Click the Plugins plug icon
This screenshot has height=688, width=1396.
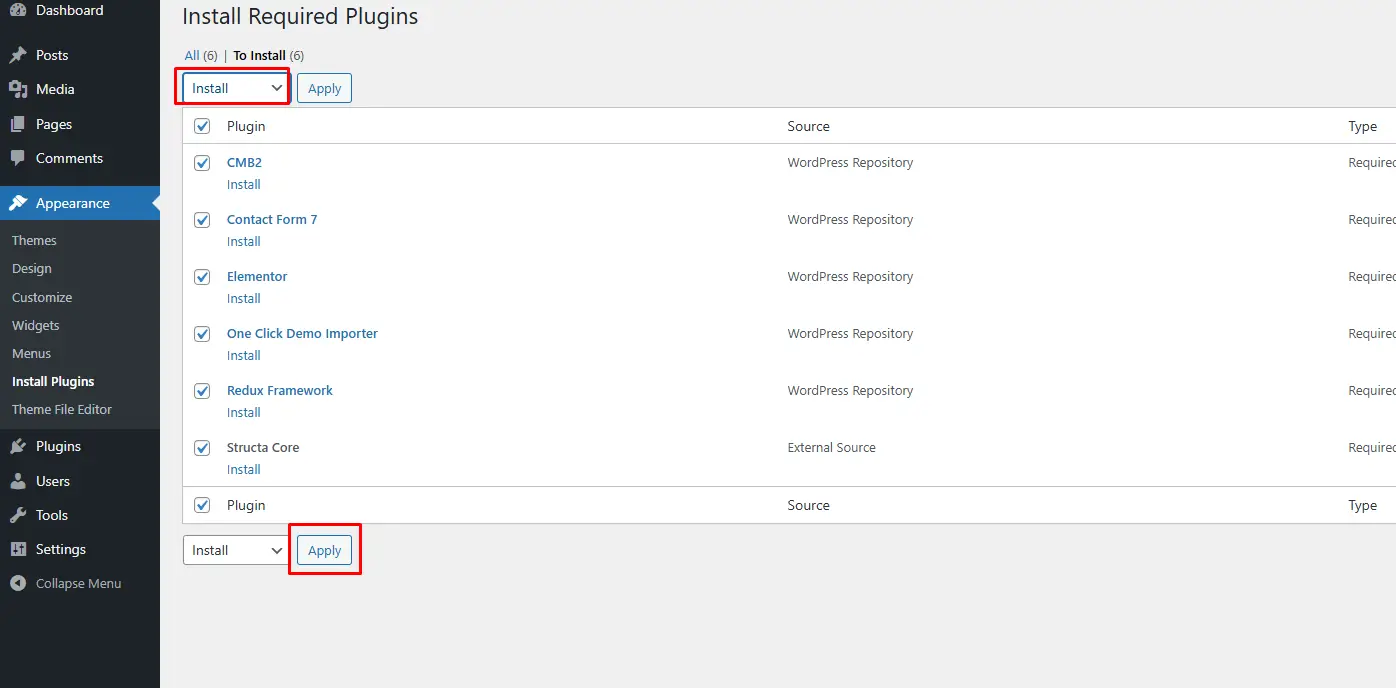18,446
